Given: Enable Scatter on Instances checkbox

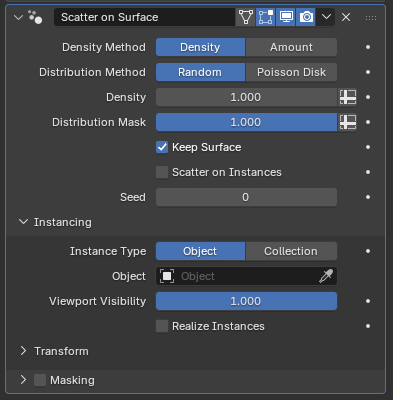Looking at the screenshot, I should [162, 172].
